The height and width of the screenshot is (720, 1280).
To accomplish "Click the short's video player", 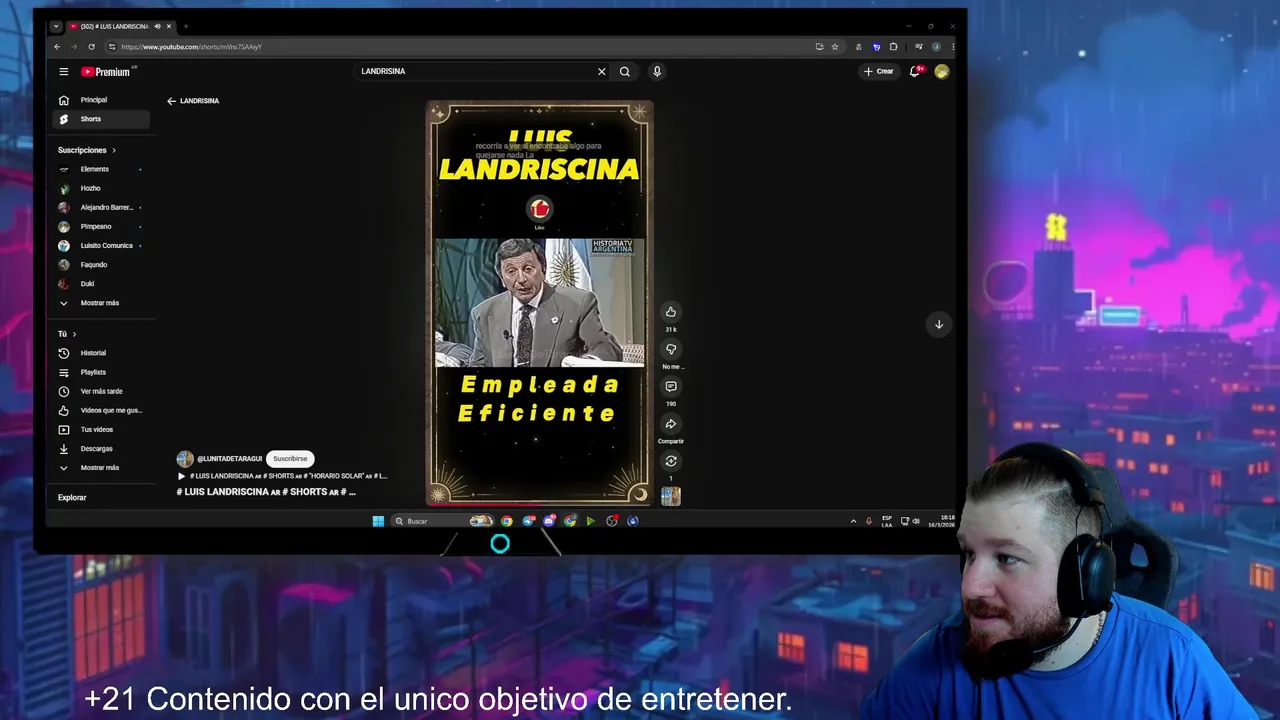I will (540, 303).
